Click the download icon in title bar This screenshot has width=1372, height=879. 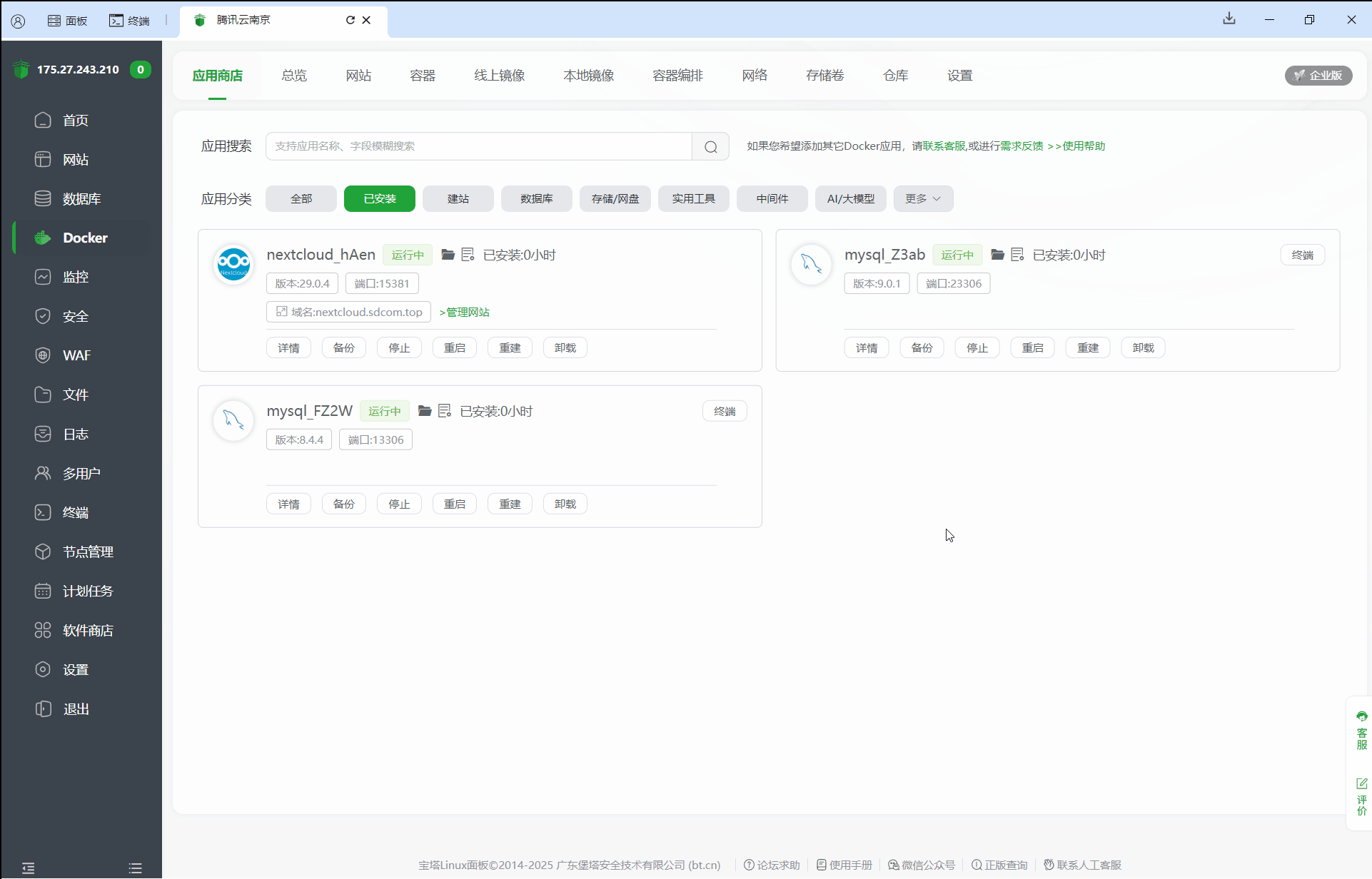click(1229, 19)
